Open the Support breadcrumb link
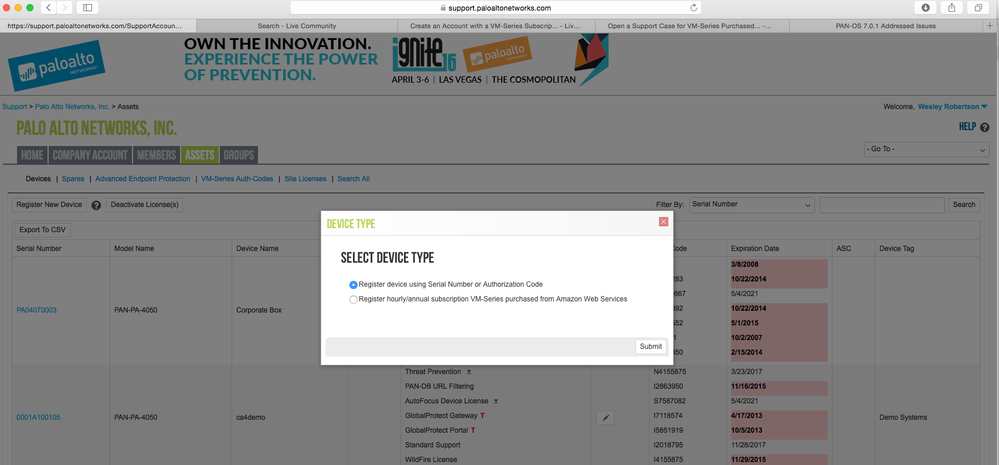This screenshot has height=465, width=999. point(15,106)
